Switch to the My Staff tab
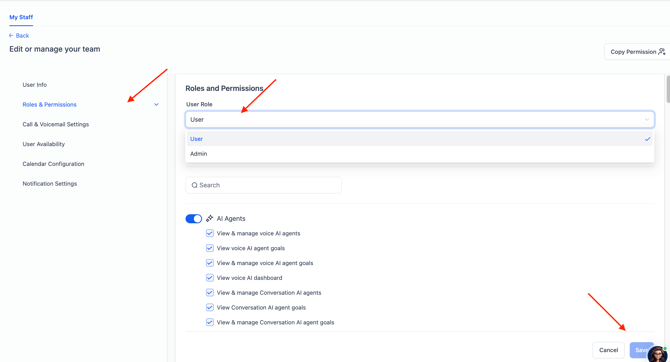 21,17
